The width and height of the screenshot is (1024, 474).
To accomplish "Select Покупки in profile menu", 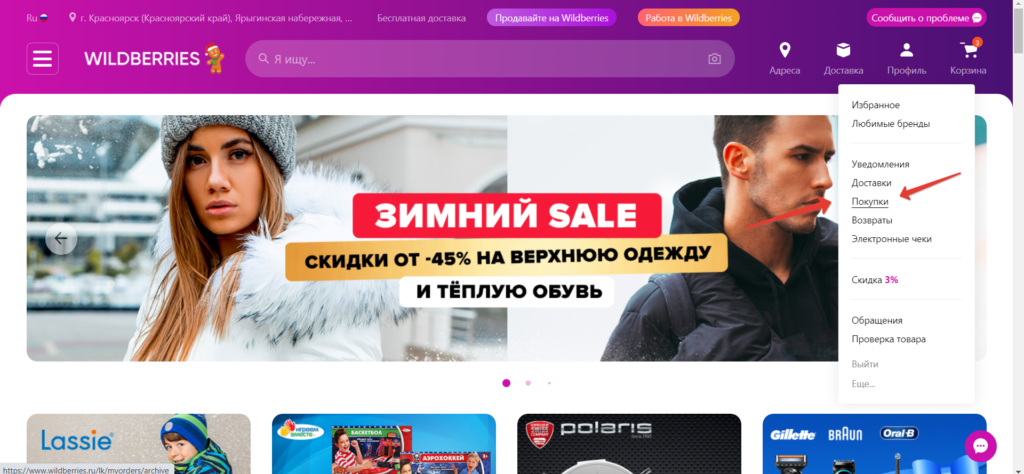I will 870,202.
